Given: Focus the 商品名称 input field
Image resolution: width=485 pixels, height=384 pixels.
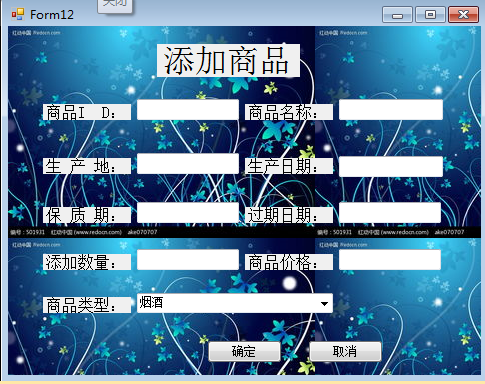Looking at the screenshot, I should point(391,110).
